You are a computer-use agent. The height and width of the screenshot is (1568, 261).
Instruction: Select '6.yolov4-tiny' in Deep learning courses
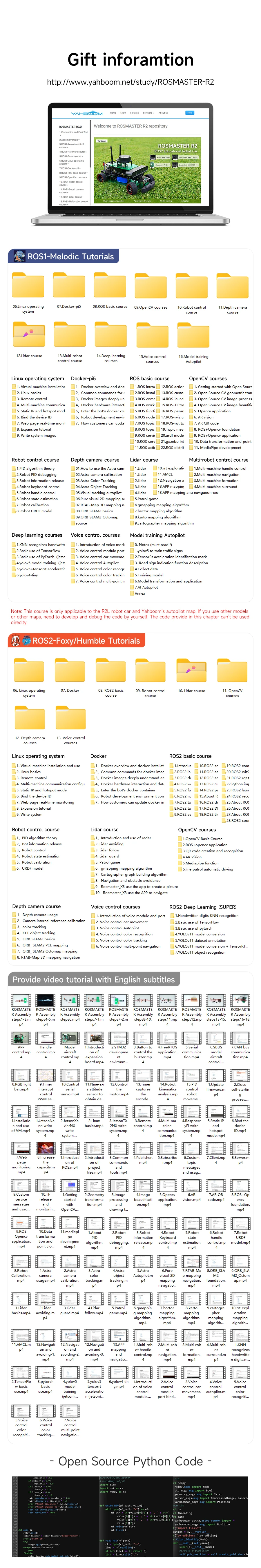[25, 575]
